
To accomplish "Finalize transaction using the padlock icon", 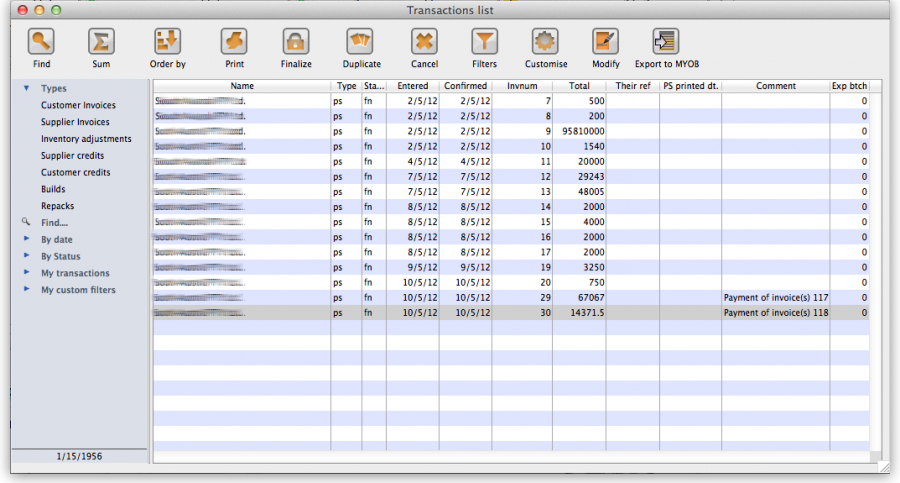I will point(295,42).
